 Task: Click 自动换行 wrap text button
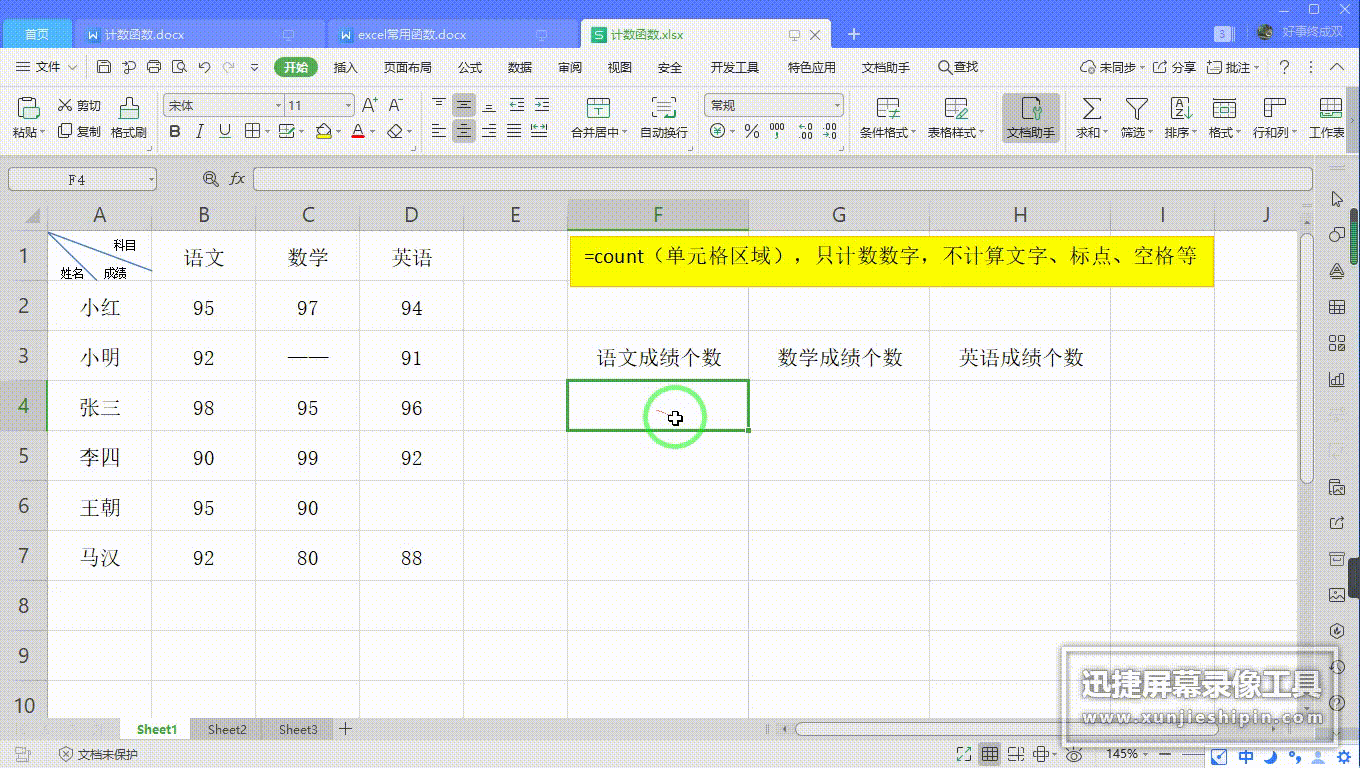tap(664, 118)
